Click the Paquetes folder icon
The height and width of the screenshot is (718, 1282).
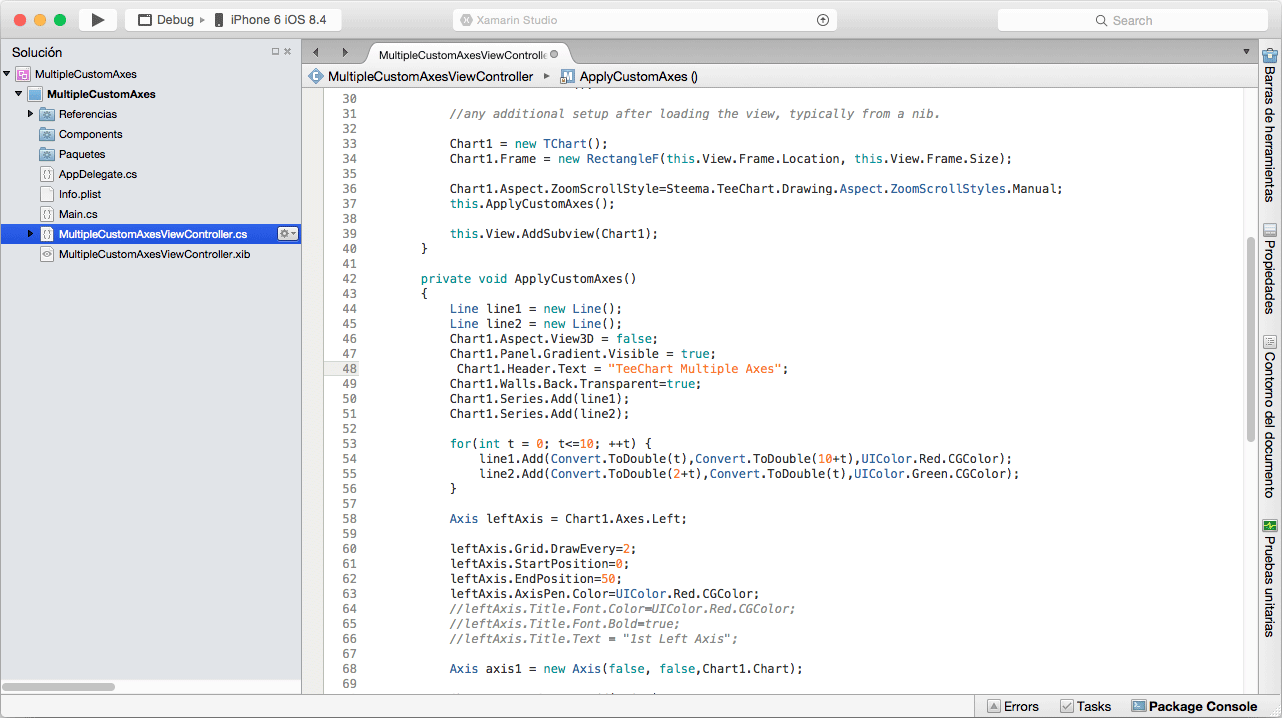(x=47, y=154)
